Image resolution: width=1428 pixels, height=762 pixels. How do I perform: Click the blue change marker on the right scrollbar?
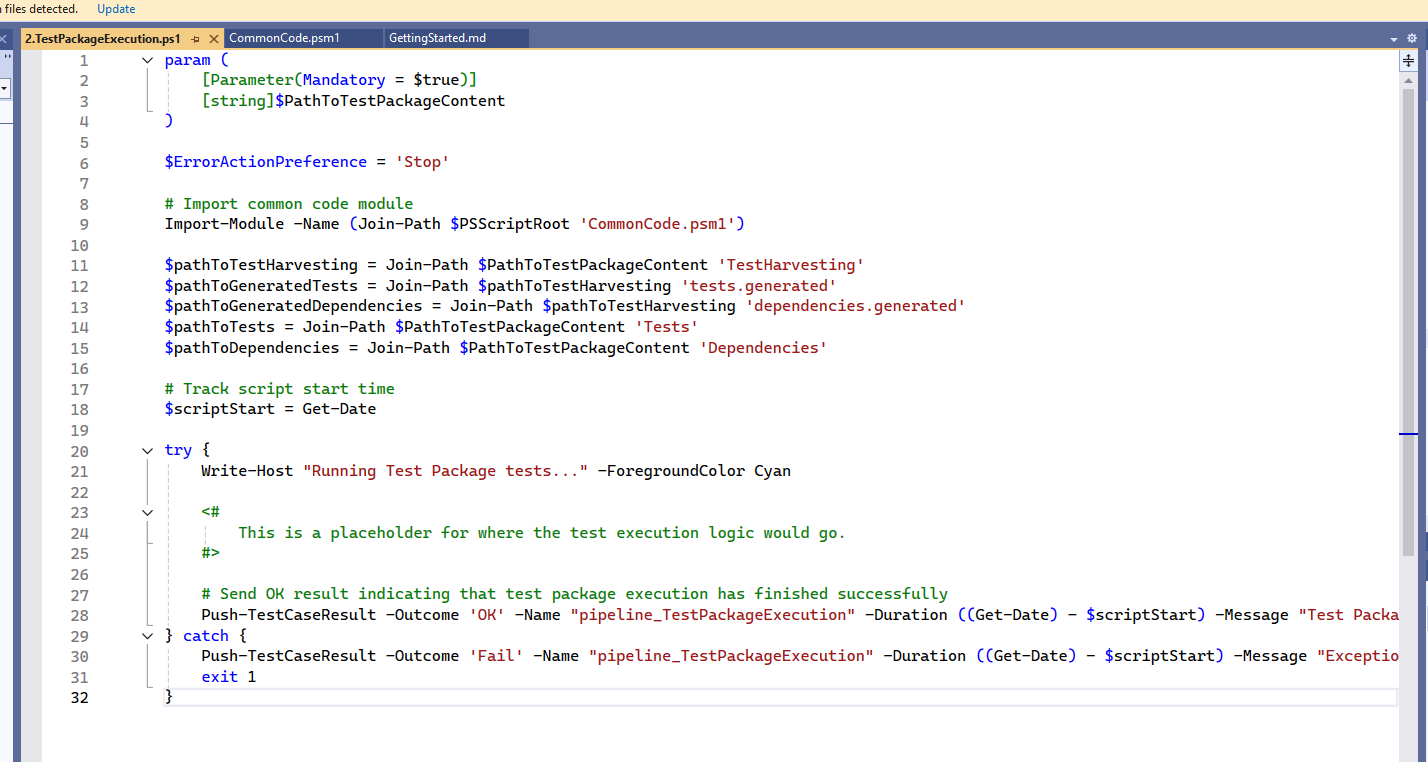point(1410,436)
